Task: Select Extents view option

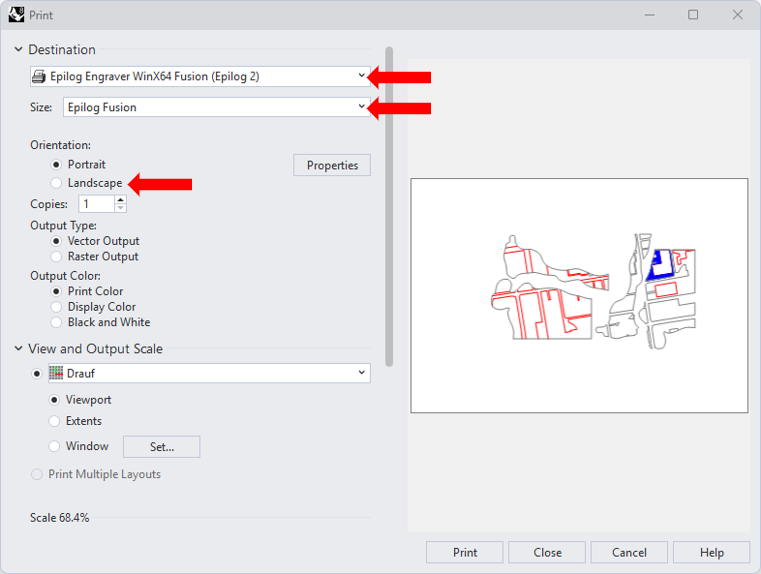Action: (x=55, y=421)
